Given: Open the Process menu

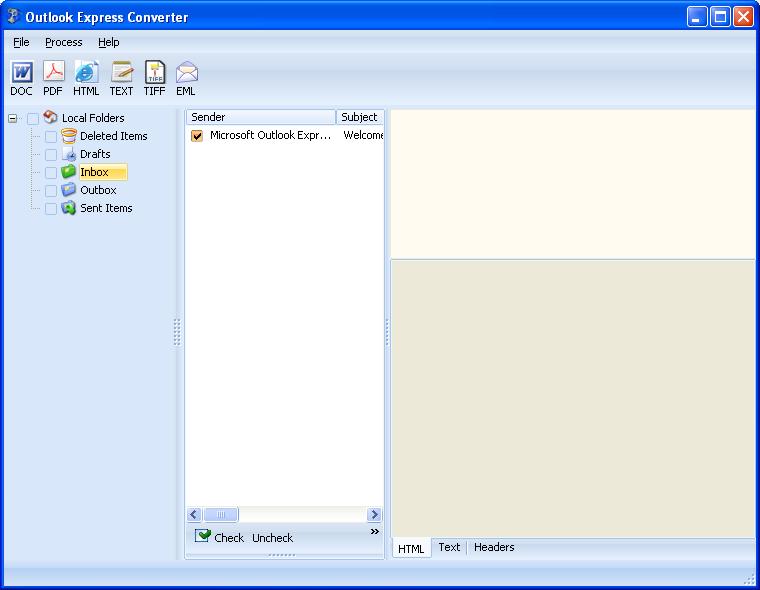Looking at the screenshot, I should pyautogui.click(x=63, y=42).
